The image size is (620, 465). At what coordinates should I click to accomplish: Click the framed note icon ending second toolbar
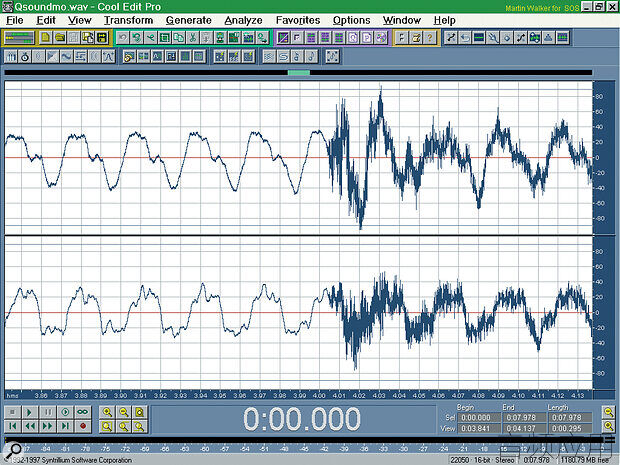332,57
